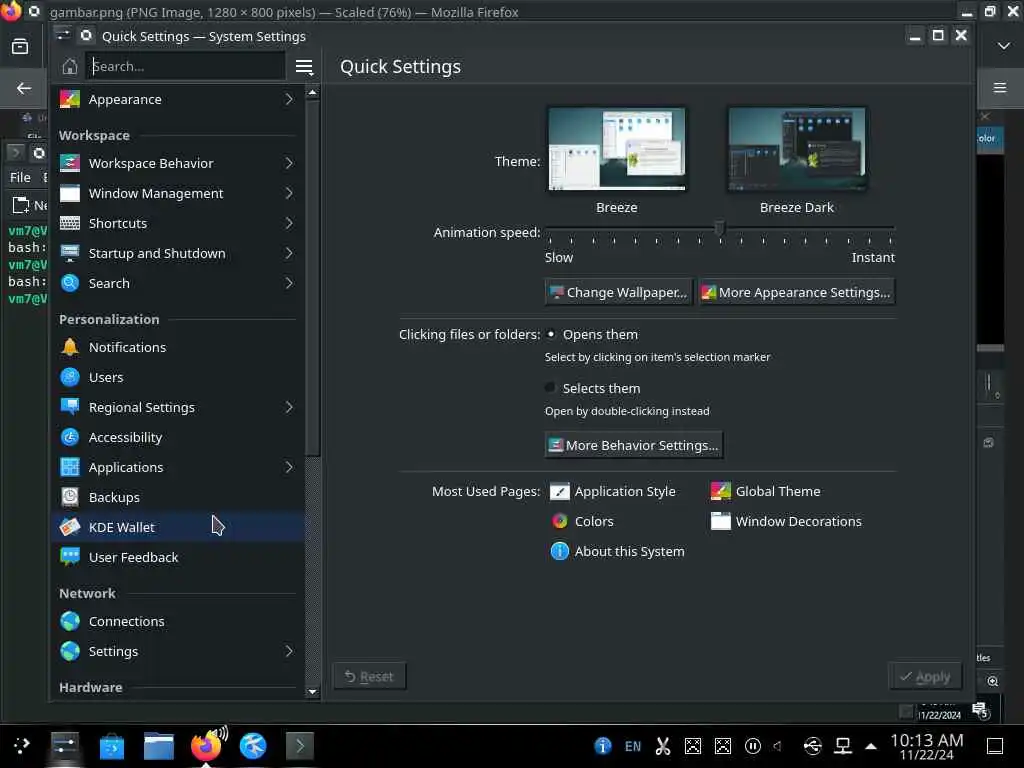Click the Regional Settings icon
The height and width of the screenshot is (768, 1024).
click(70, 408)
